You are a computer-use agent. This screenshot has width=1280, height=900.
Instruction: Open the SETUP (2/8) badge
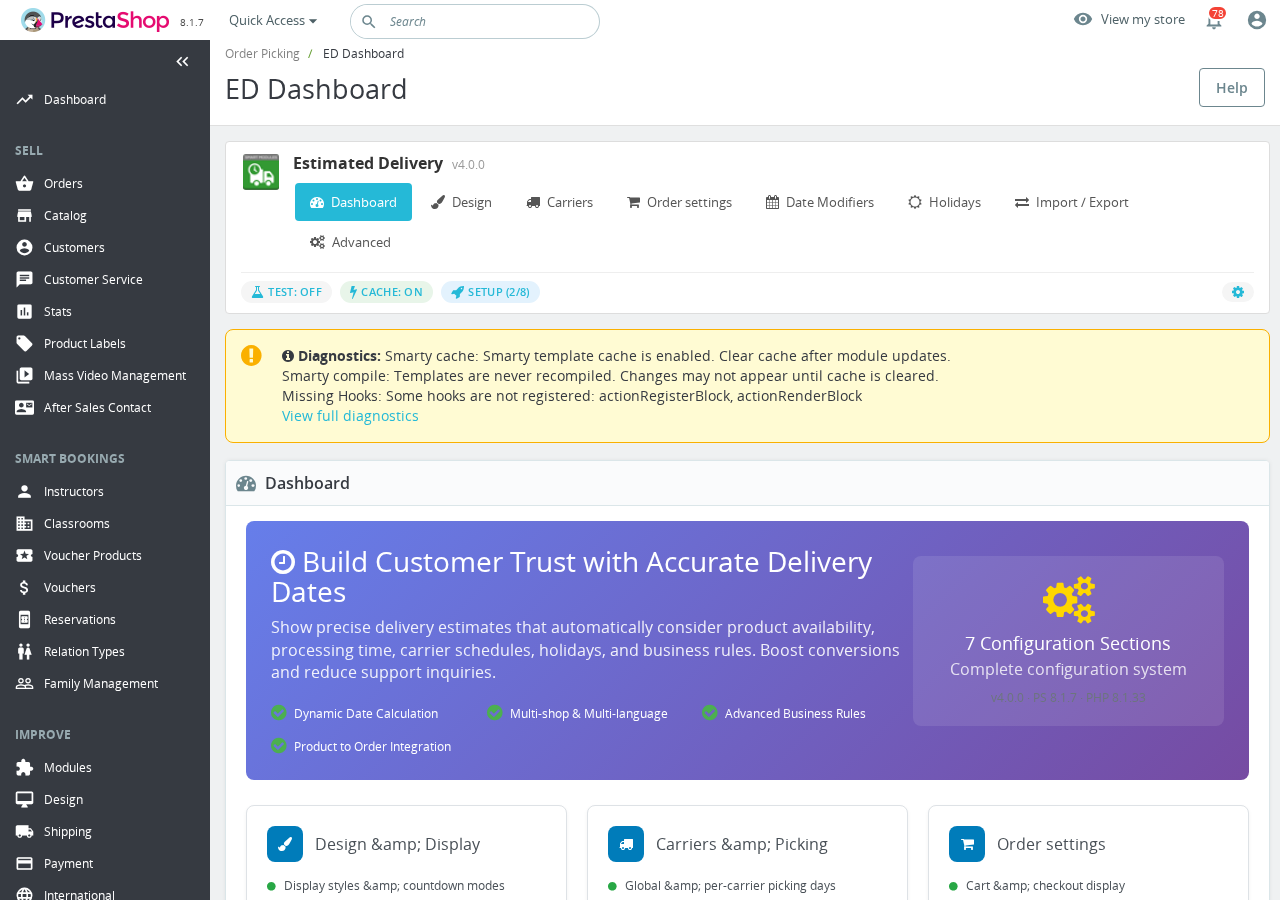point(490,292)
